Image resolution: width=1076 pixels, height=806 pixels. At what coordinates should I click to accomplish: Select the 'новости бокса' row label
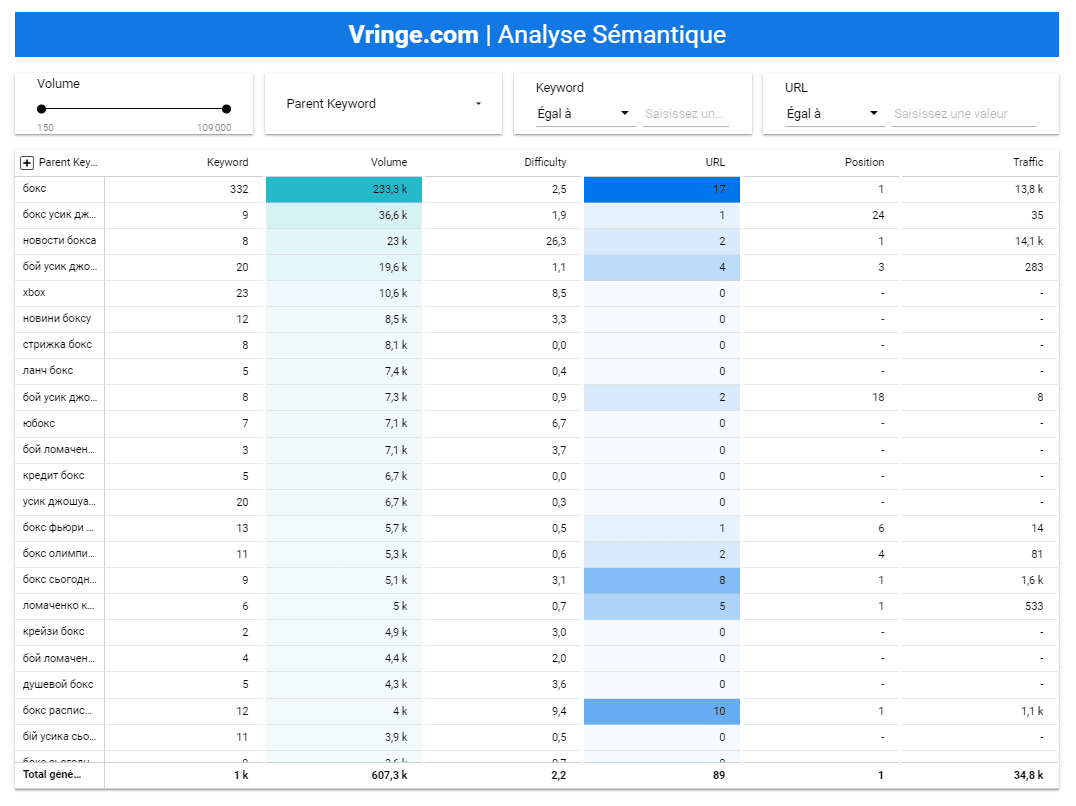click(x=59, y=241)
